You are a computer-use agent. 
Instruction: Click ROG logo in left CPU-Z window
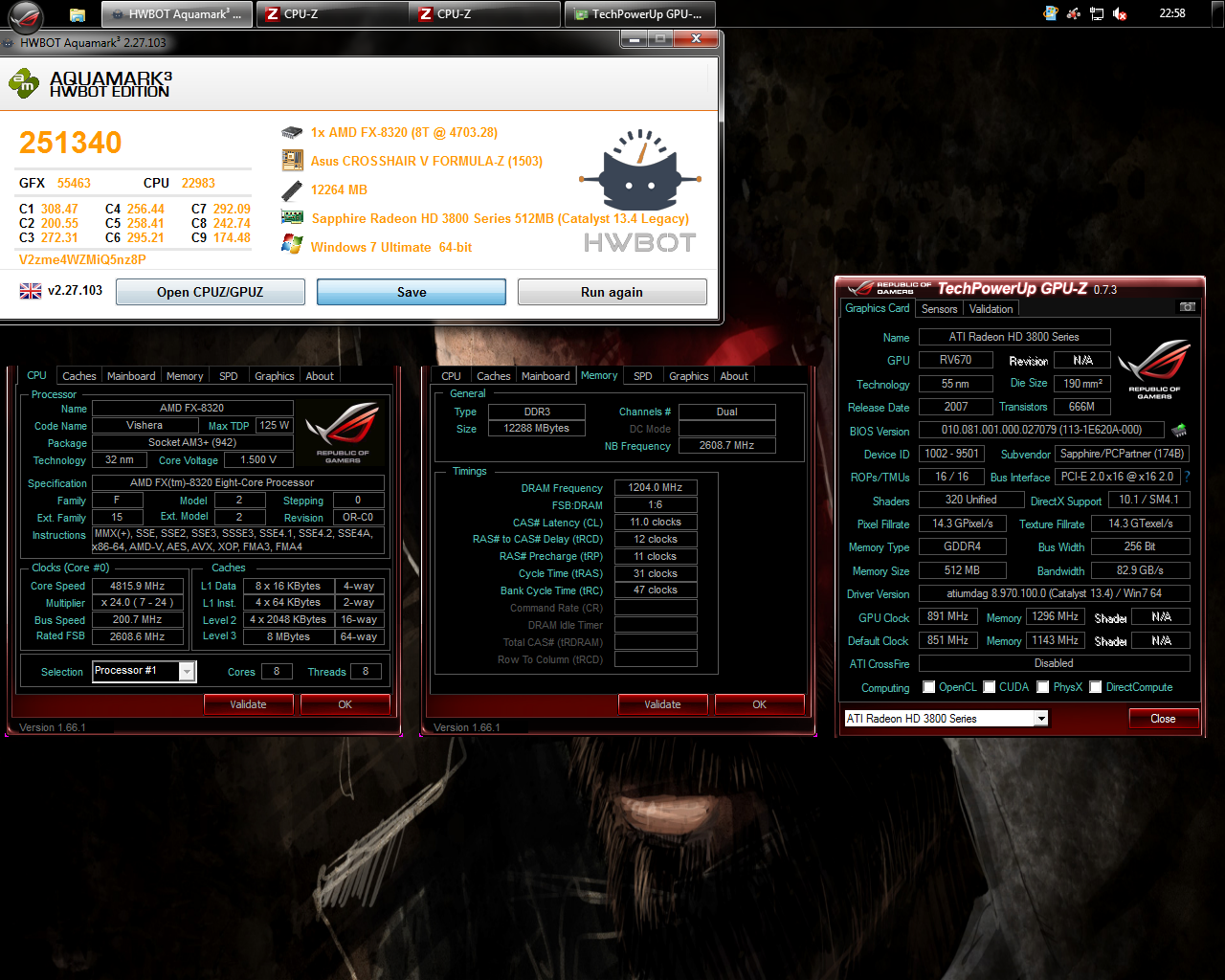(343, 433)
